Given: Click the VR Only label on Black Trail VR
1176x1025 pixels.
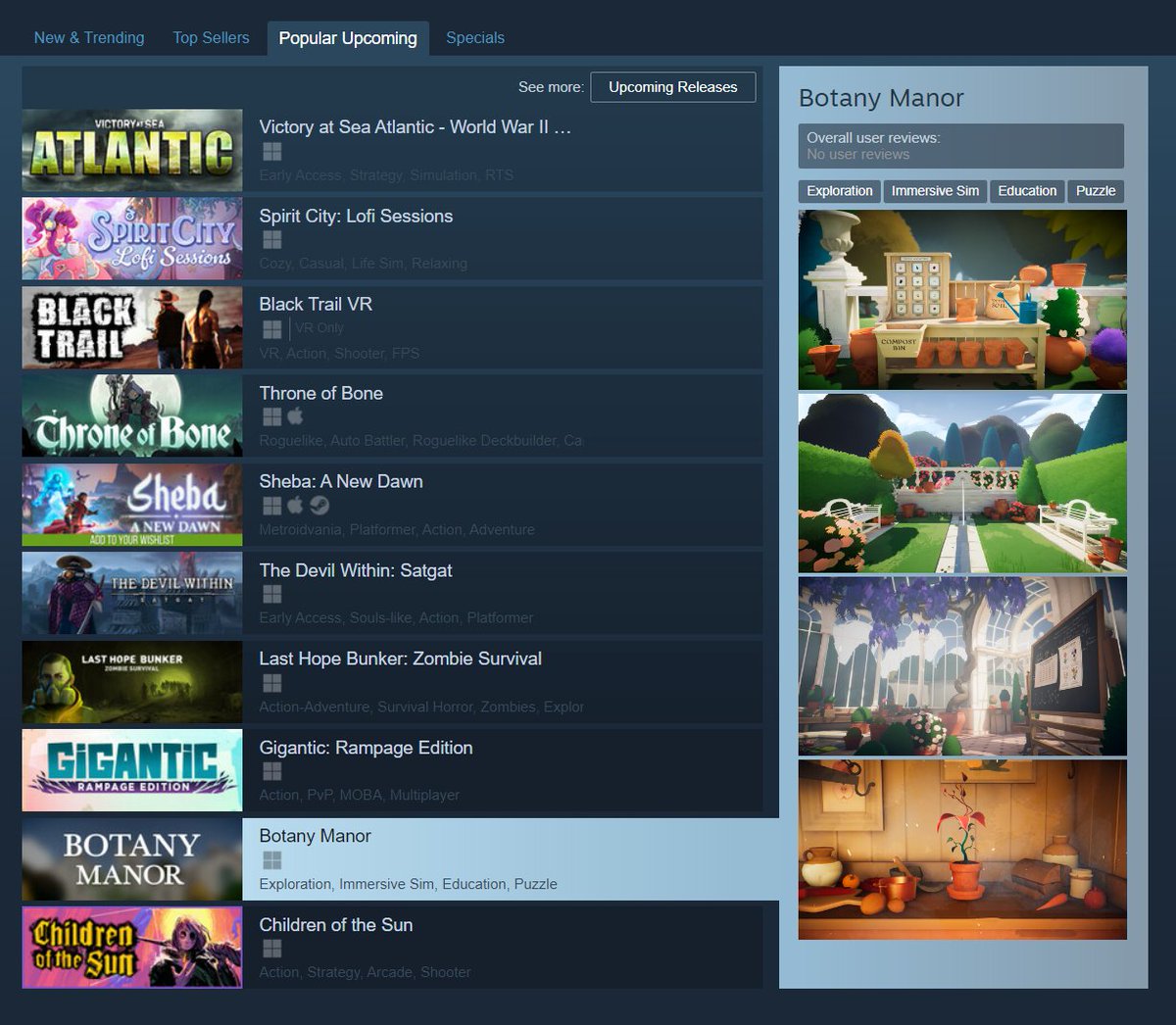Looking at the screenshot, I should [x=319, y=328].
